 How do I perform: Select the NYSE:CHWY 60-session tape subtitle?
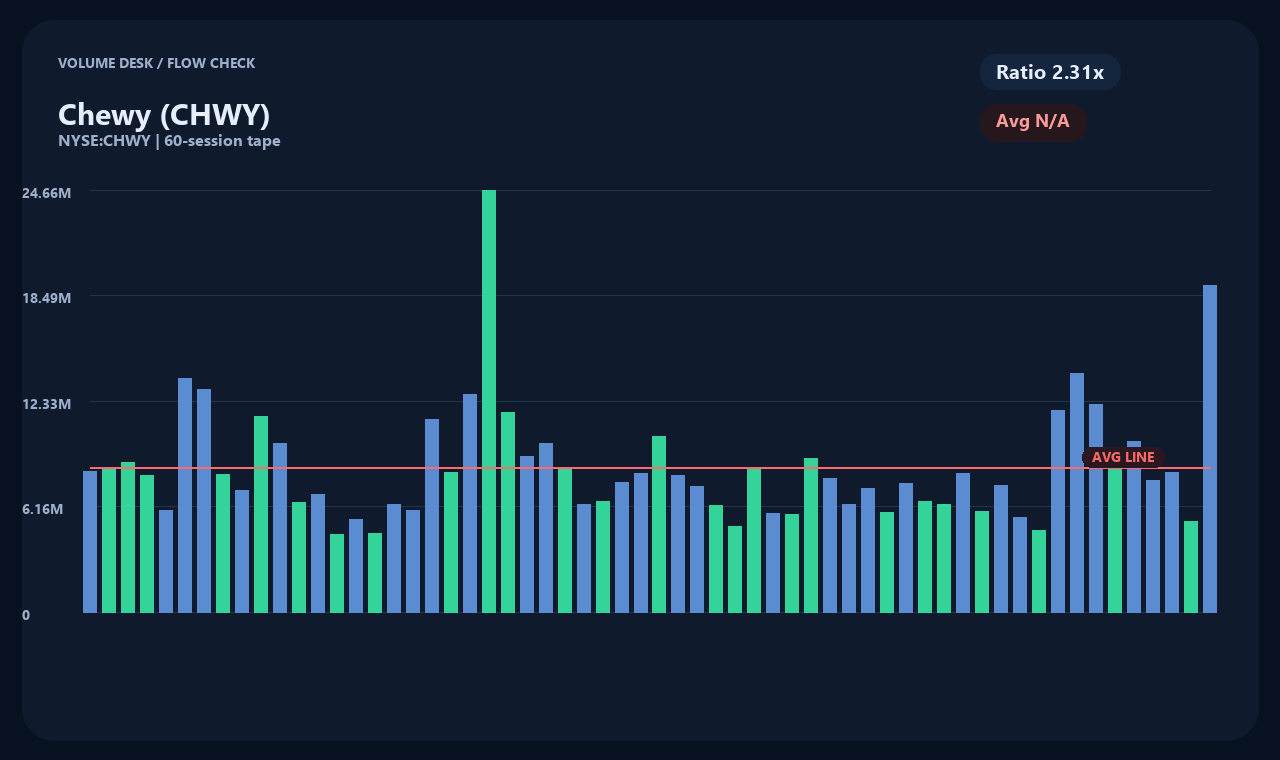coord(169,141)
